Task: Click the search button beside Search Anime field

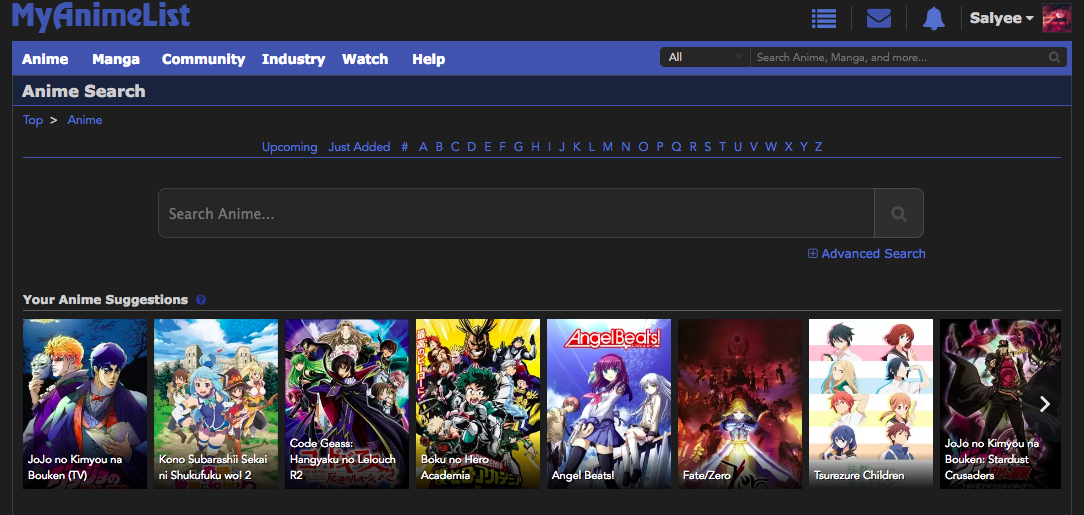Action: (x=899, y=213)
